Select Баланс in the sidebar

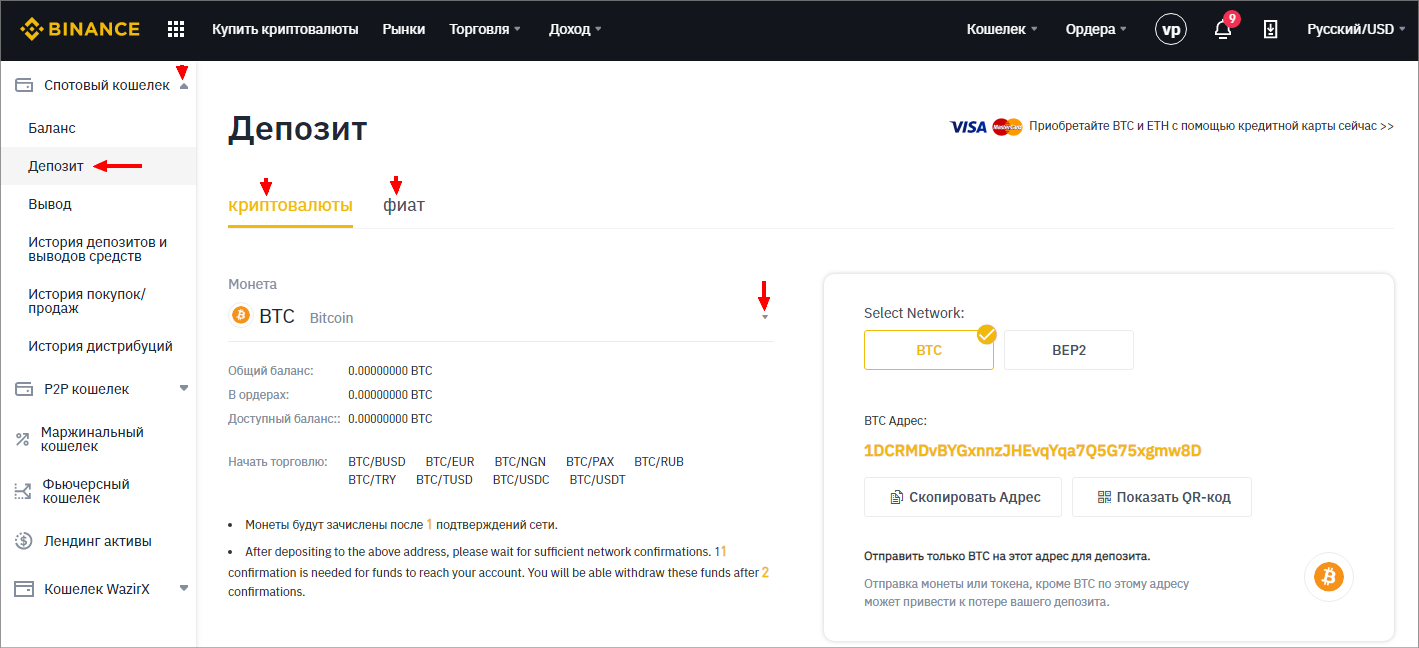point(52,128)
